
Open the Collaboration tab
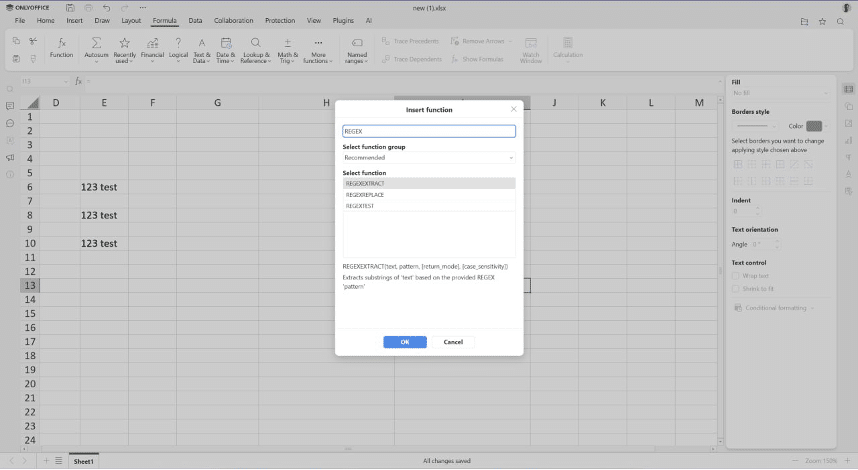click(x=233, y=20)
